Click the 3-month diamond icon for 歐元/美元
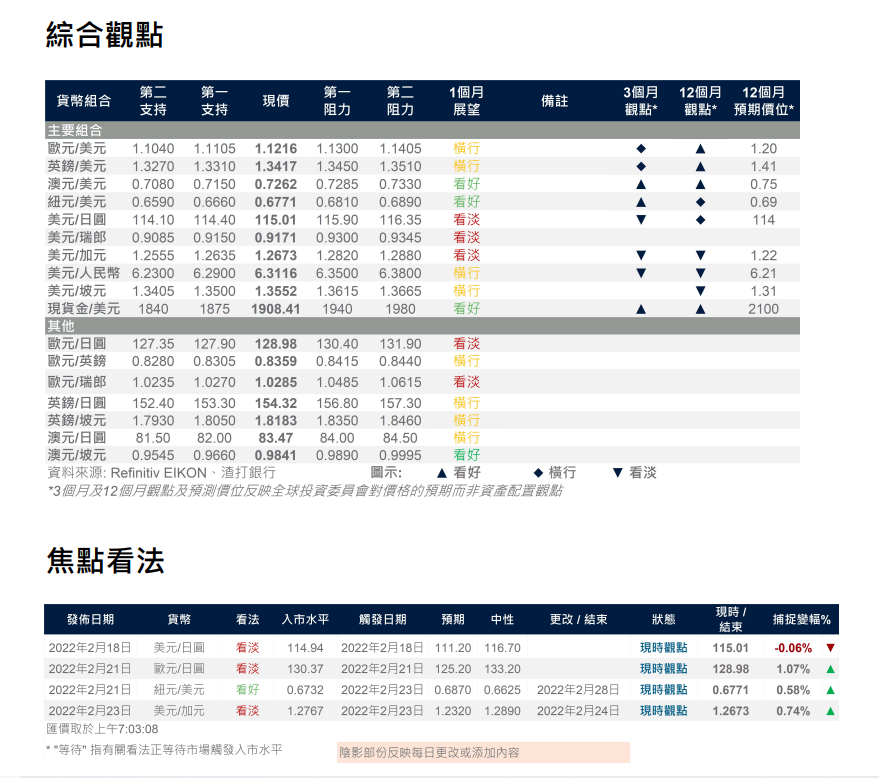Viewport: 879px width, 778px height. pyautogui.click(x=641, y=149)
